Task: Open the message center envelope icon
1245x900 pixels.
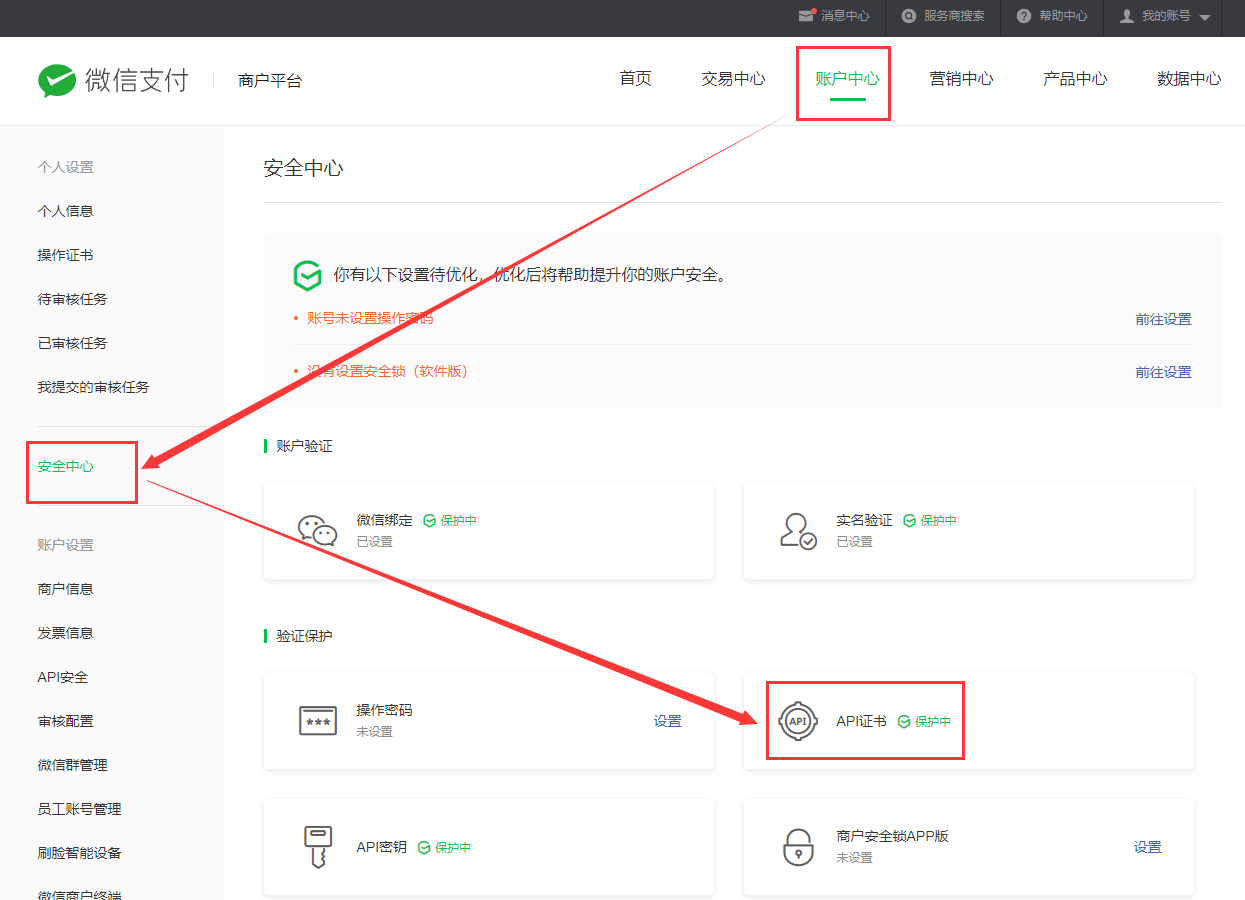Action: (x=807, y=16)
